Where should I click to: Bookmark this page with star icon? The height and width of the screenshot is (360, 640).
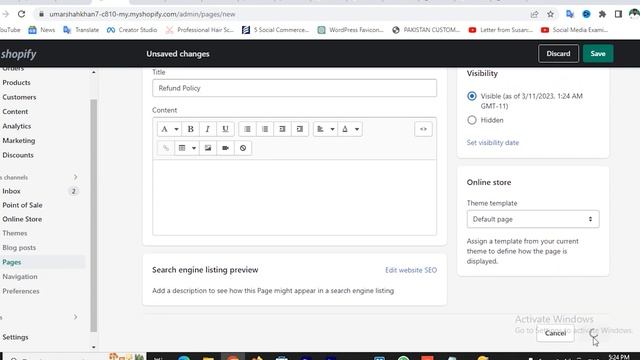pyautogui.click(x=550, y=14)
